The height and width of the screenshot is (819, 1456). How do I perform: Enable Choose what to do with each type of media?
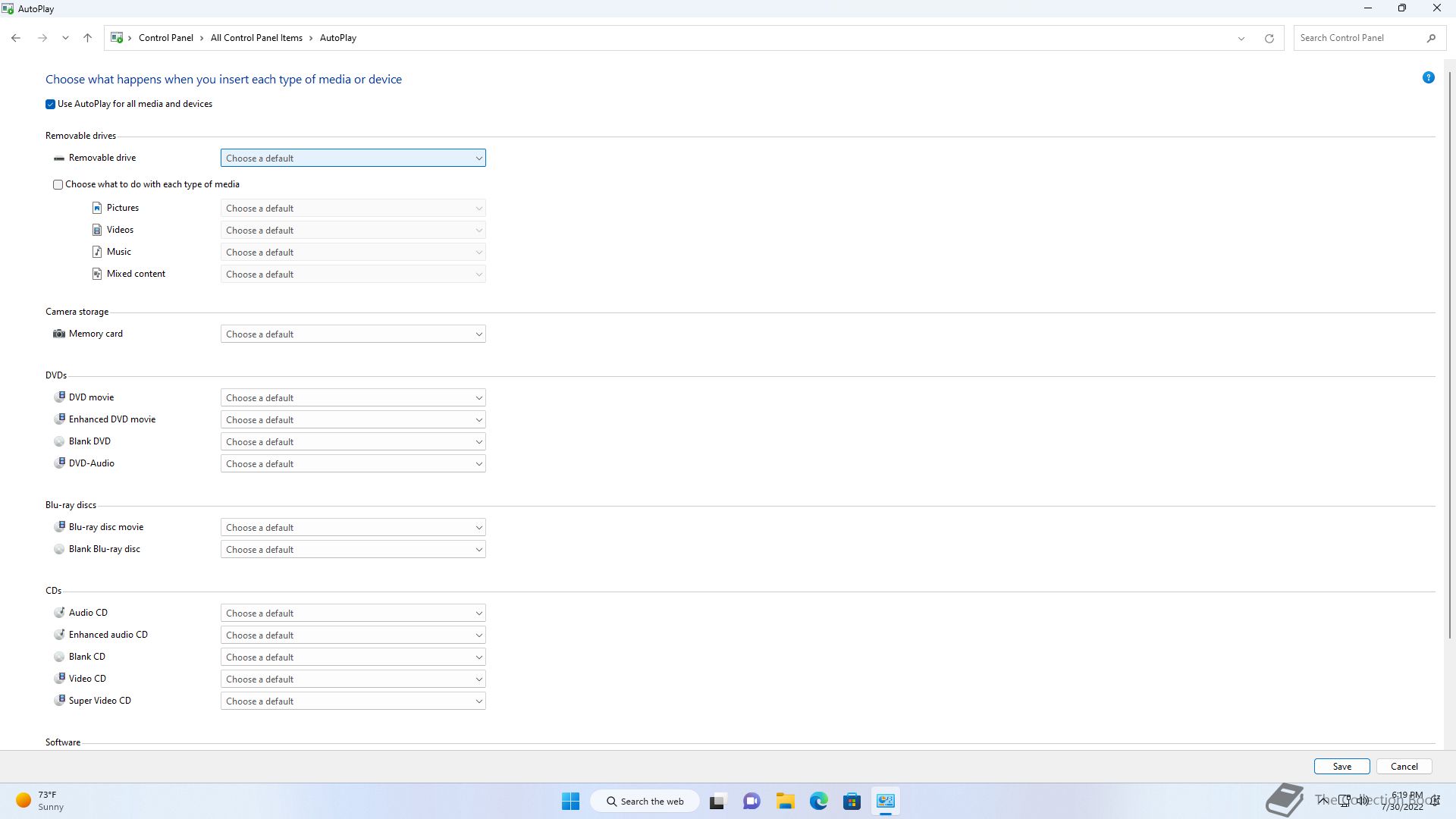[58, 184]
